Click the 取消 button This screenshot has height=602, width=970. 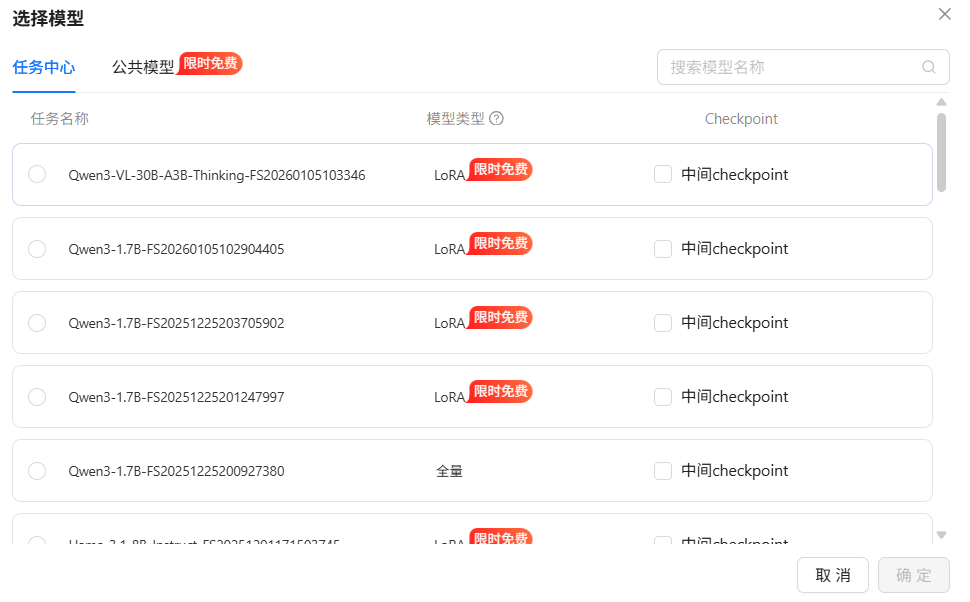coord(832,575)
